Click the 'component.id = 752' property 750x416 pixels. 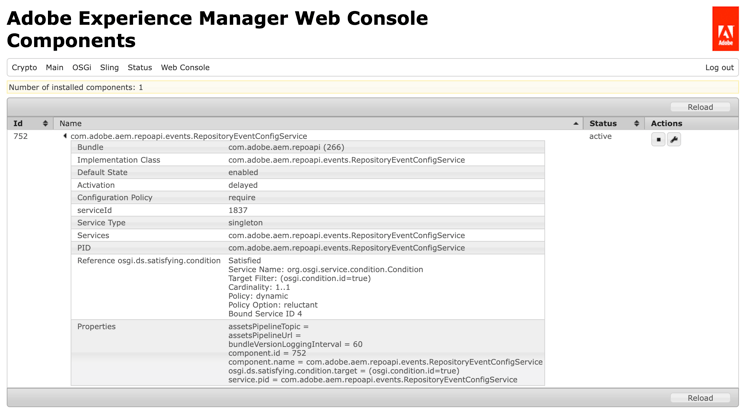tap(267, 353)
